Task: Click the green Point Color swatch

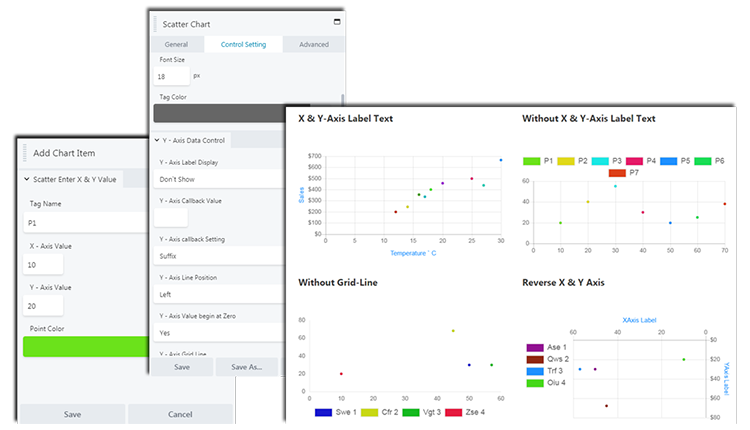Action: [x=85, y=346]
